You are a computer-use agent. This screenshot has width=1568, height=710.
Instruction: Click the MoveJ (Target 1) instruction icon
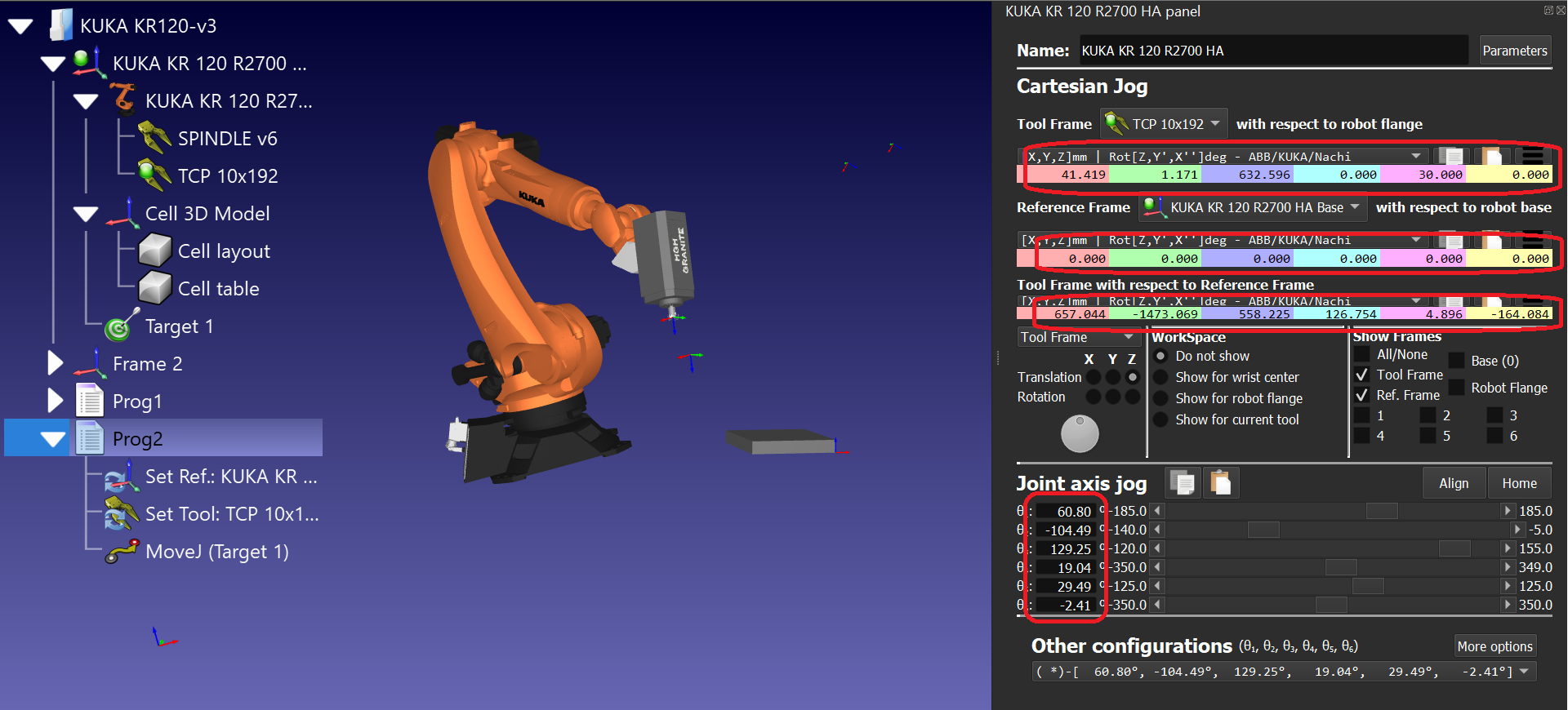[x=122, y=552]
